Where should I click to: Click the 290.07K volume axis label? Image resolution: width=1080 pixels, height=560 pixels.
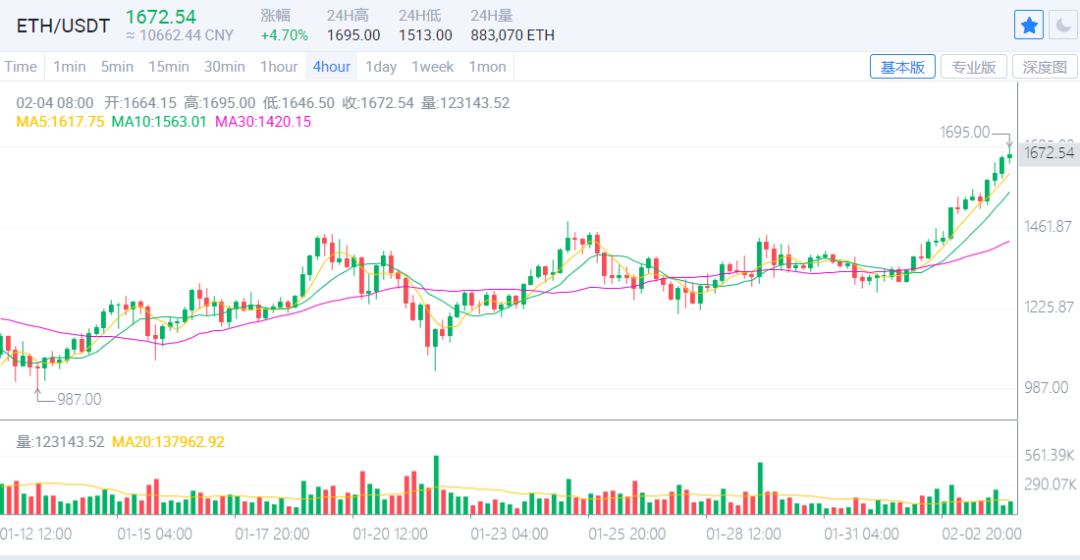click(x=1049, y=484)
